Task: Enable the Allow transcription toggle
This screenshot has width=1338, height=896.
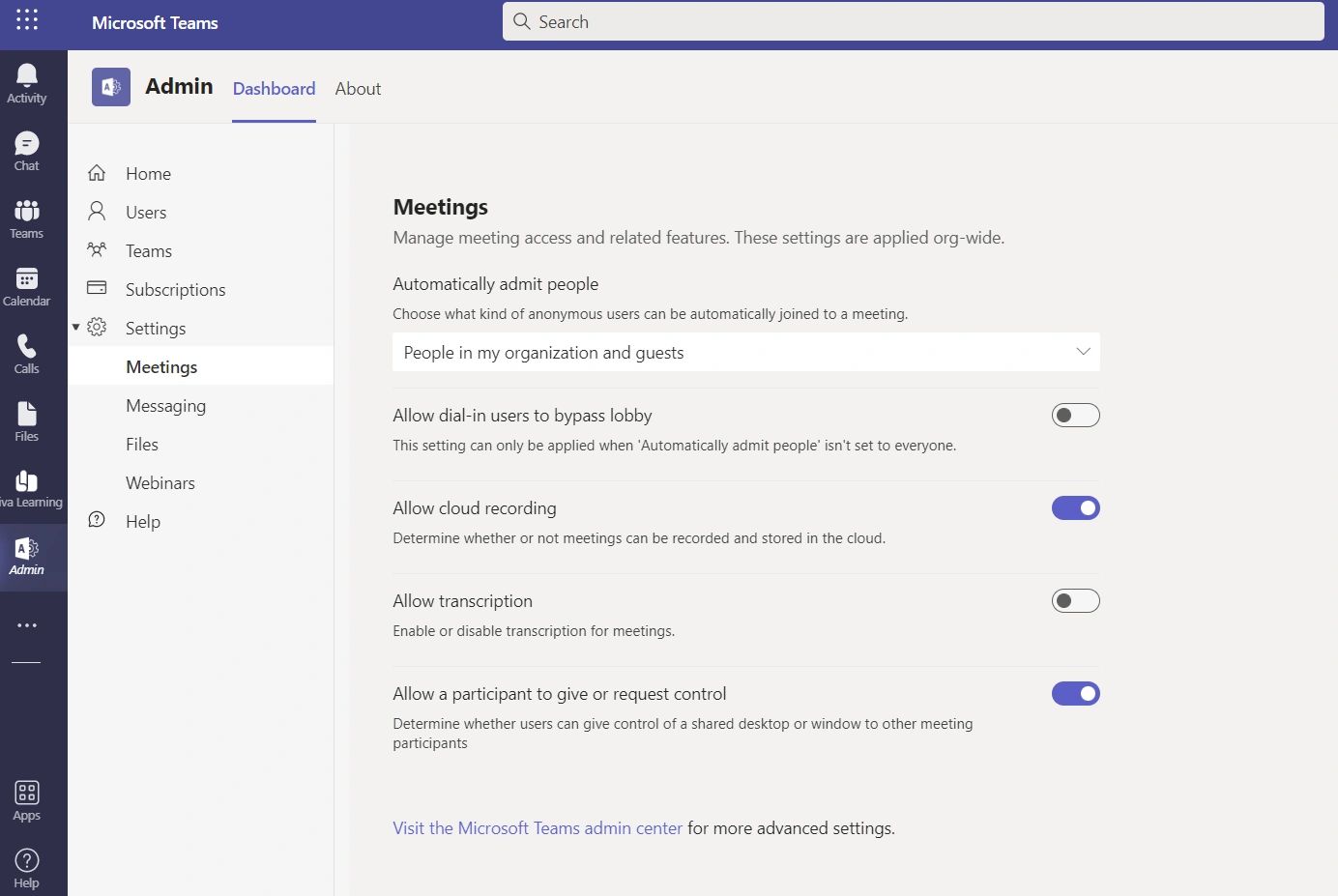Action: pyautogui.click(x=1075, y=601)
